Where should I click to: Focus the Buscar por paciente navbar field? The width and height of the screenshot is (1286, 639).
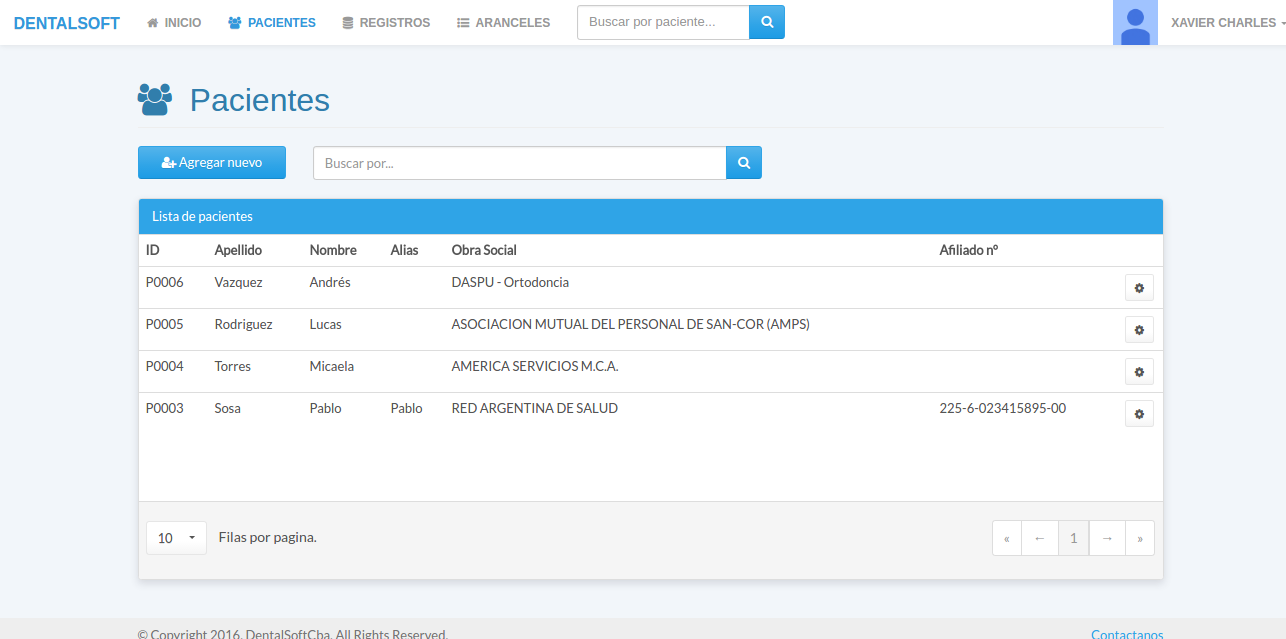click(x=663, y=22)
